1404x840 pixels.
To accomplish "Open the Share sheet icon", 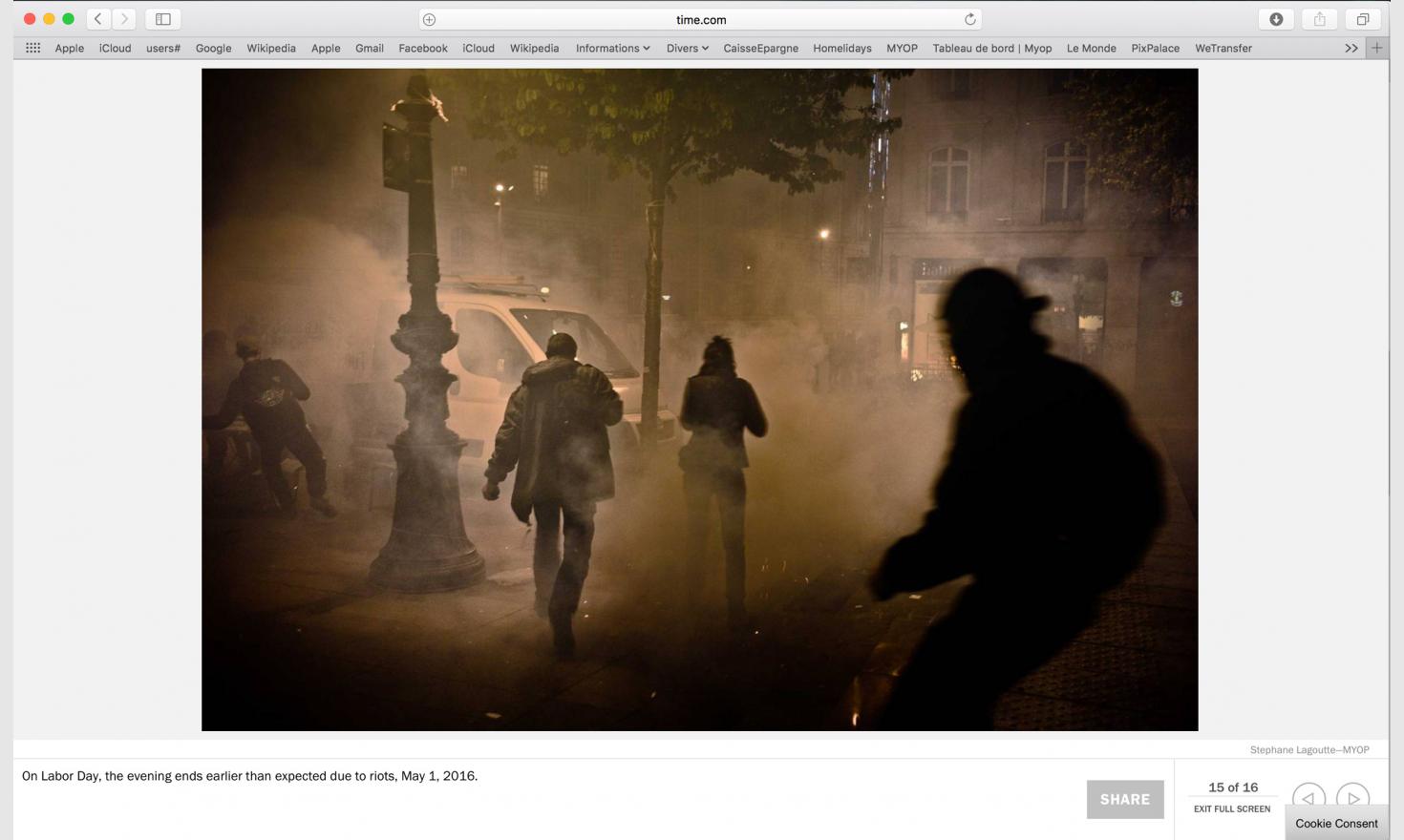I will [x=1320, y=19].
